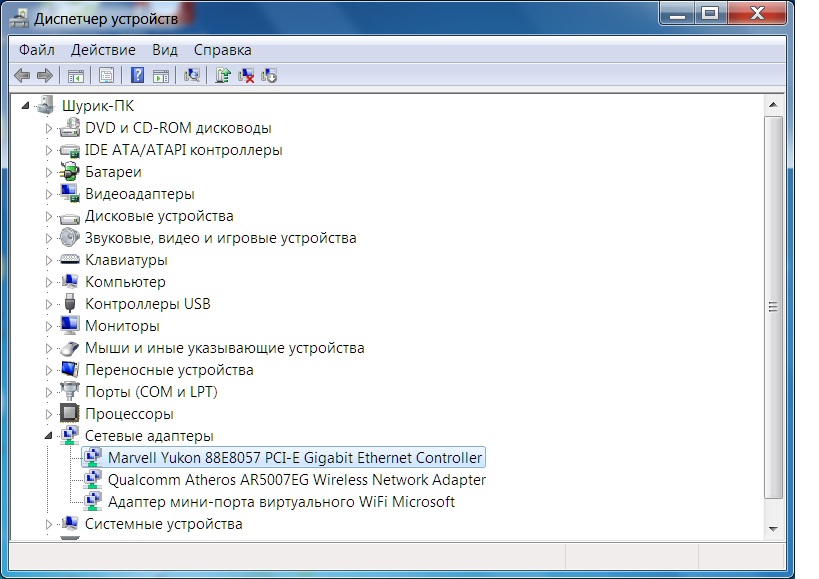Image resolution: width=819 pixels, height=579 pixels.
Task: Click the Uninstall device icon with red X
Action: [245, 76]
